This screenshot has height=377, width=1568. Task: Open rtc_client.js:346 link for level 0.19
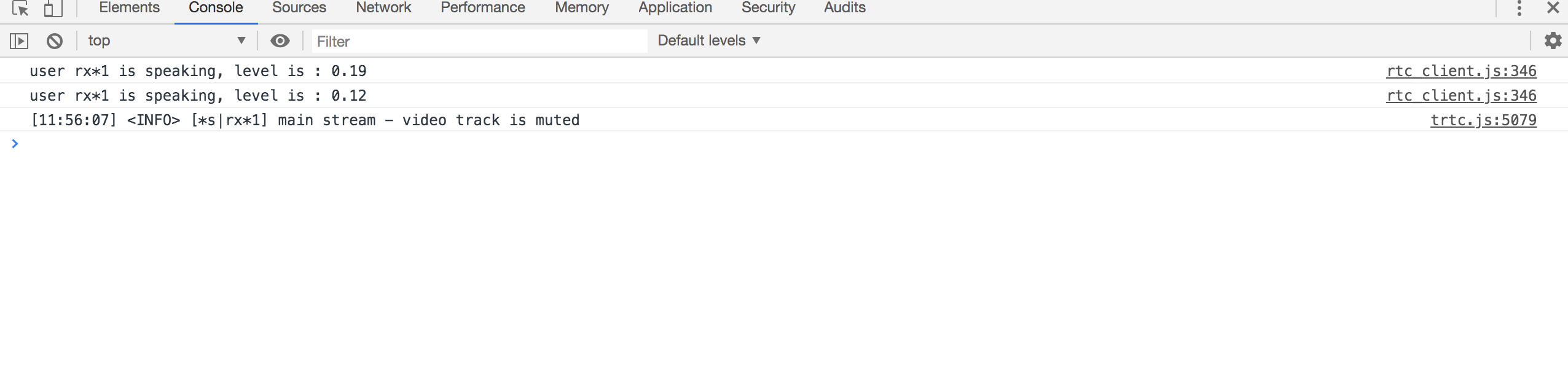click(1461, 71)
